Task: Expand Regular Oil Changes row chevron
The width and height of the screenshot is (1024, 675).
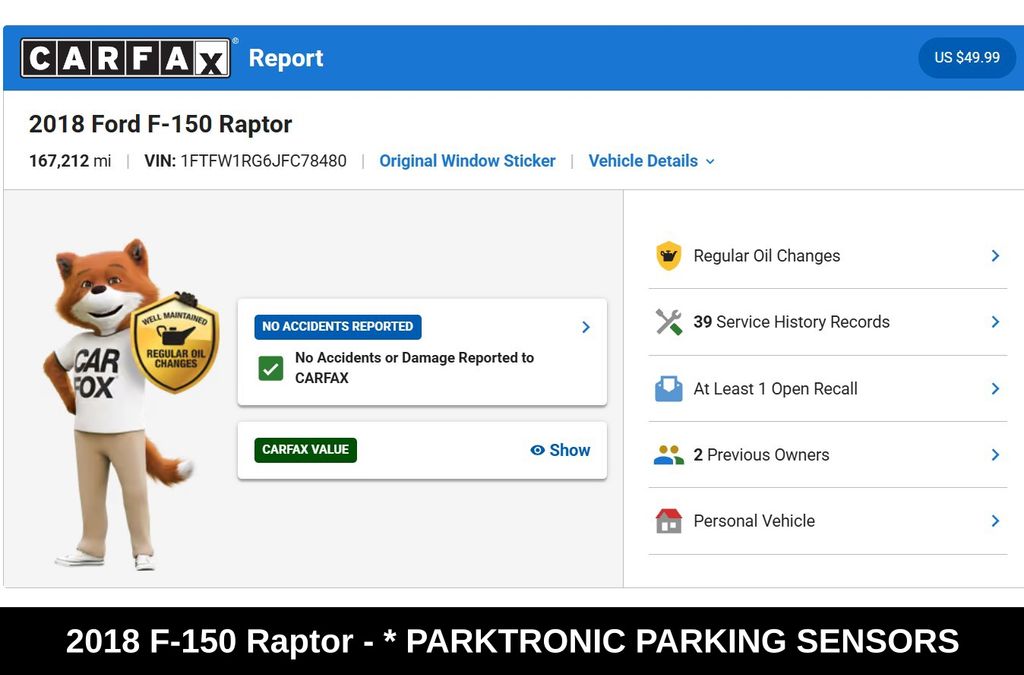Action: tap(995, 256)
